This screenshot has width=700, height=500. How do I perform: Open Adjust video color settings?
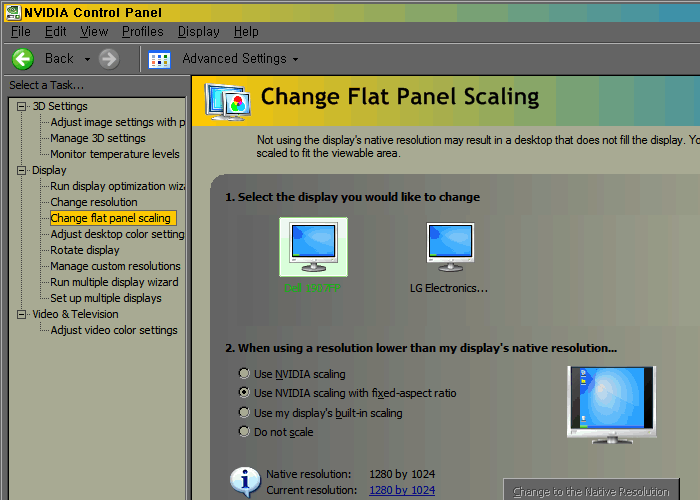tap(114, 330)
